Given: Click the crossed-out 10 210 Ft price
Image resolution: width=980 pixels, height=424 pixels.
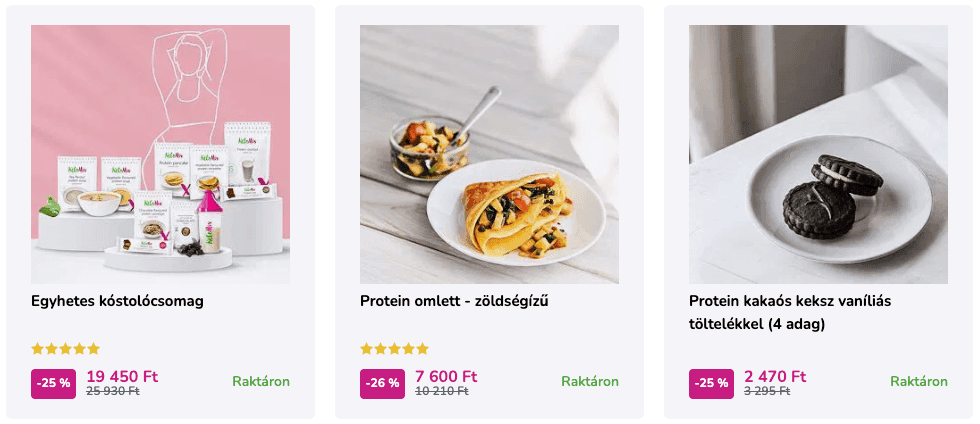Looking at the screenshot, I should (441, 392).
